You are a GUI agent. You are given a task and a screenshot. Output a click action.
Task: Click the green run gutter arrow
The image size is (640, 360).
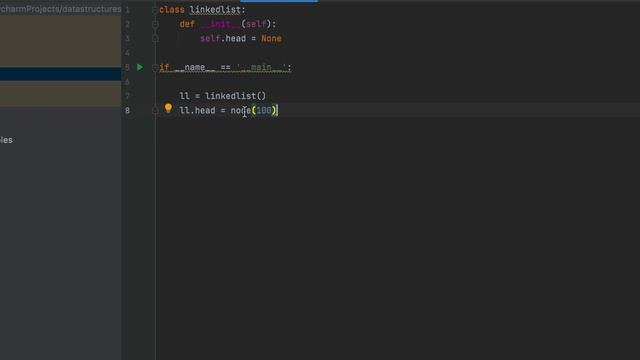(140, 67)
